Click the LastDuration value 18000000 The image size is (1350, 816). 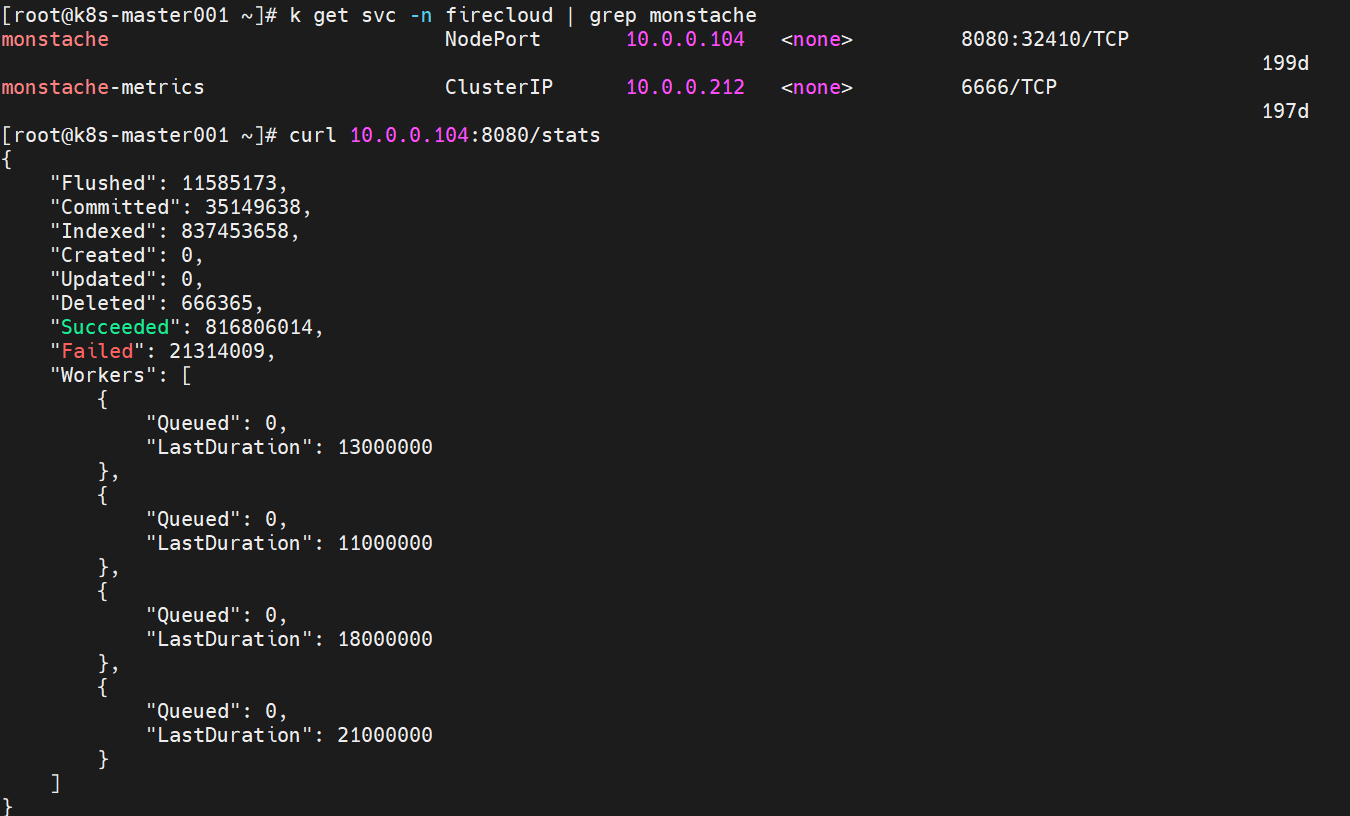click(x=385, y=639)
